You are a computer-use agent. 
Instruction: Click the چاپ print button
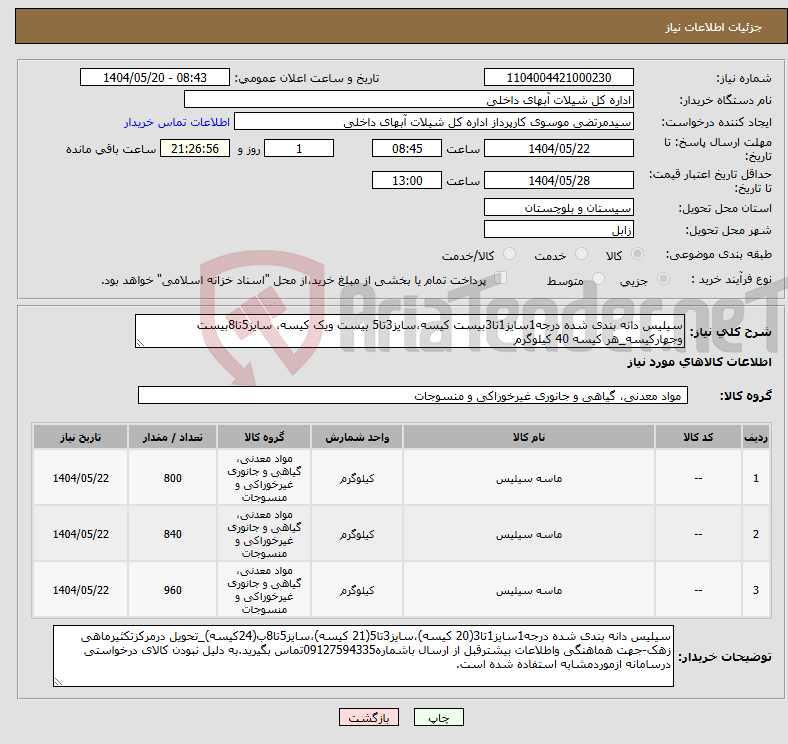(x=439, y=717)
